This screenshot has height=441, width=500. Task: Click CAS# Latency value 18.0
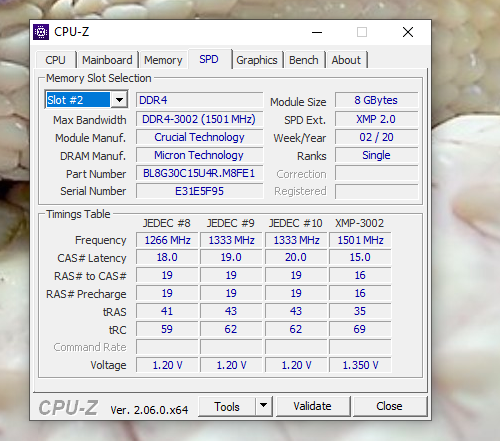coord(167,257)
